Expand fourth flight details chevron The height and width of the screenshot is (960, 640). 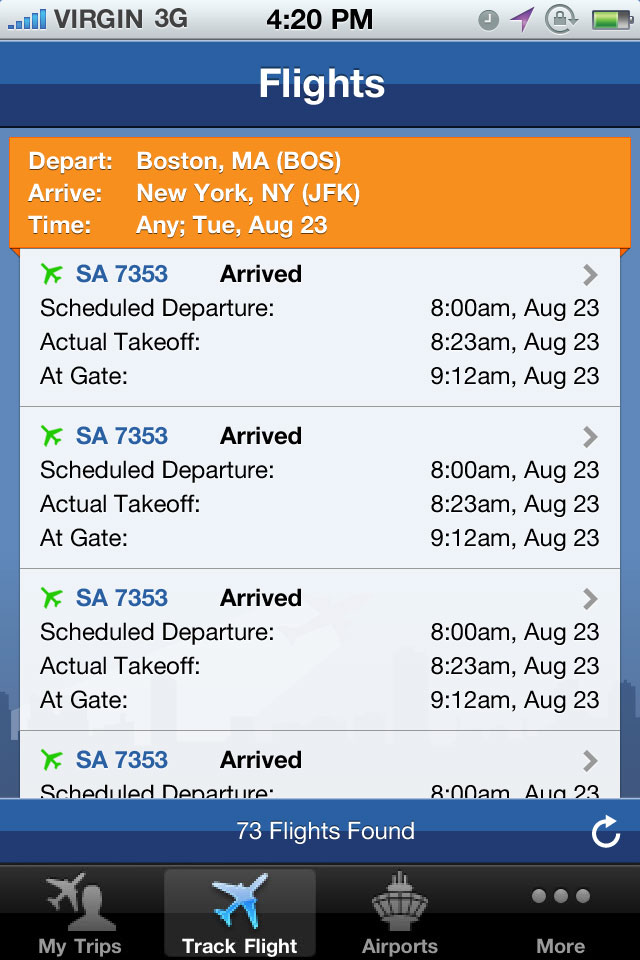[x=590, y=761]
